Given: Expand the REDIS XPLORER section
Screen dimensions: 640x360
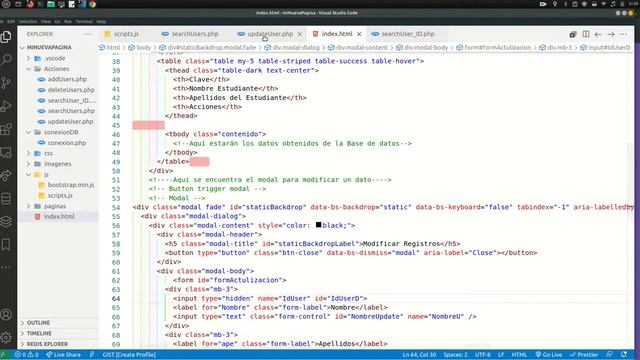Looking at the screenshot, I should click(47, 344).
